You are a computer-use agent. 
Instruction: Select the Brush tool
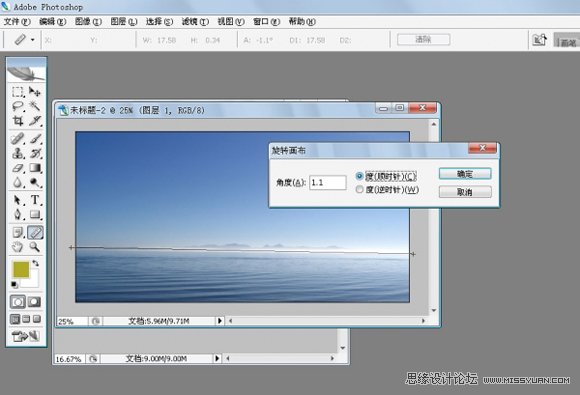coord(35,139)
